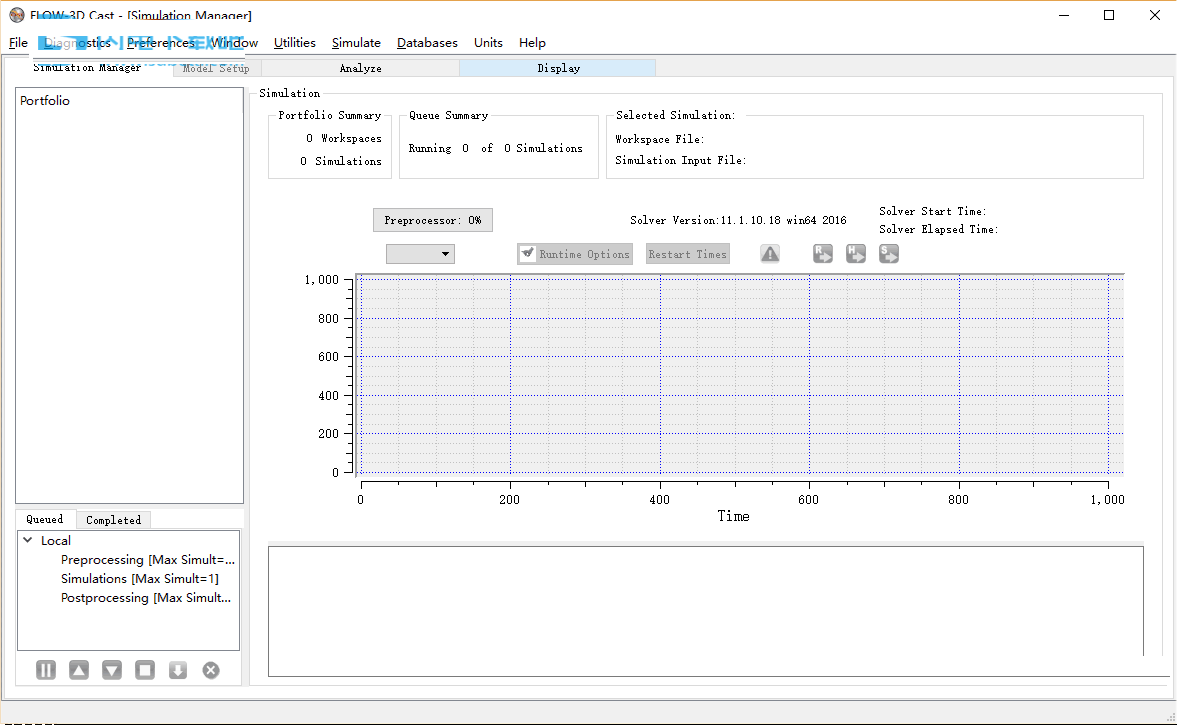Click the square stop icon under queue
This screenshot has height=725, width=1177.
pyautogui.click(x=145, y=670)
